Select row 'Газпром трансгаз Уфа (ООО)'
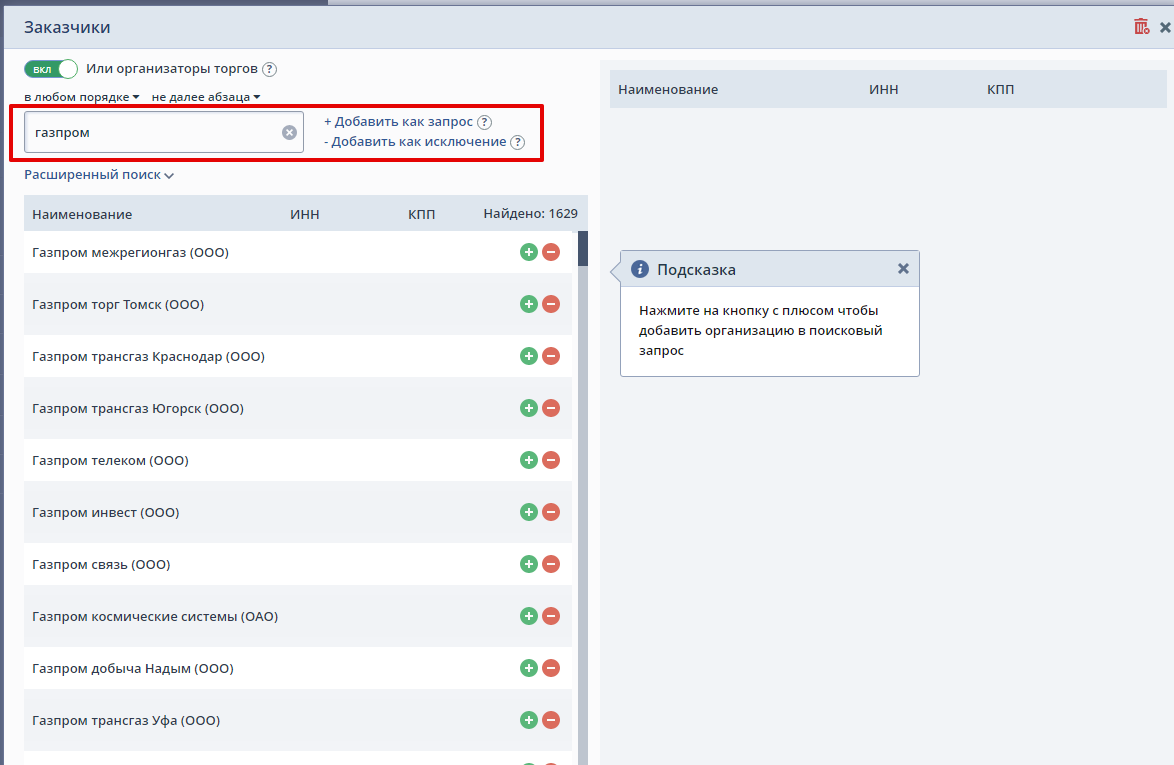The width and height of the screenshot is (1174, 765). [x=298, y=720]
